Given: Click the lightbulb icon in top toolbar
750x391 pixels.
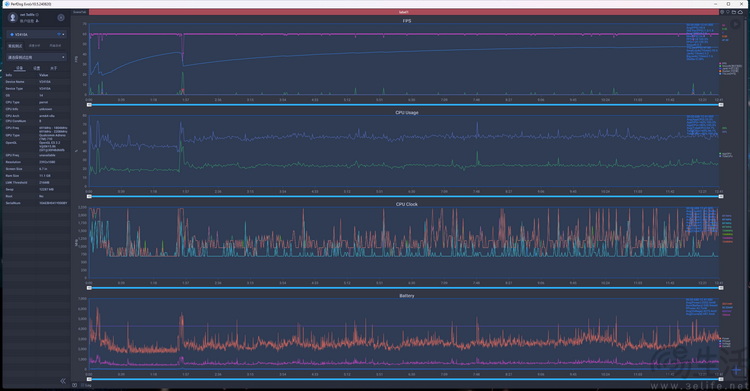Looking at the screenshot, I should coord(728,12).
